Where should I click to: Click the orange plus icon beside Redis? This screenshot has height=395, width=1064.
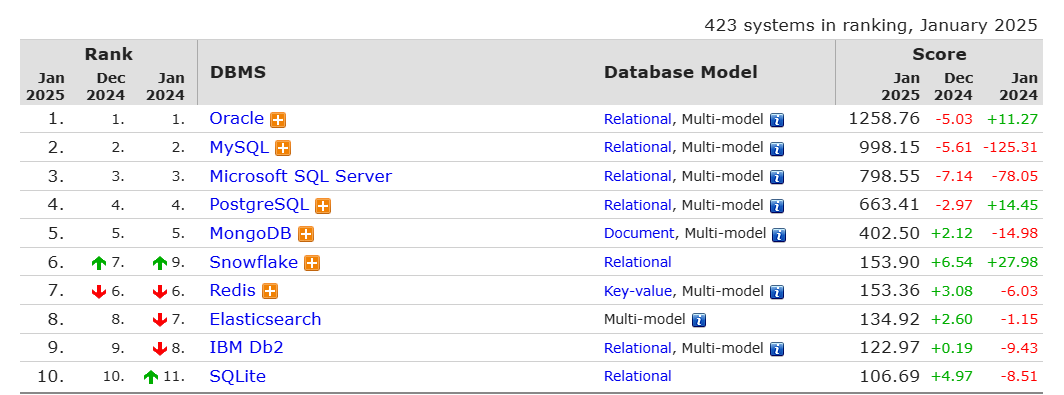[x=270, y=291]
